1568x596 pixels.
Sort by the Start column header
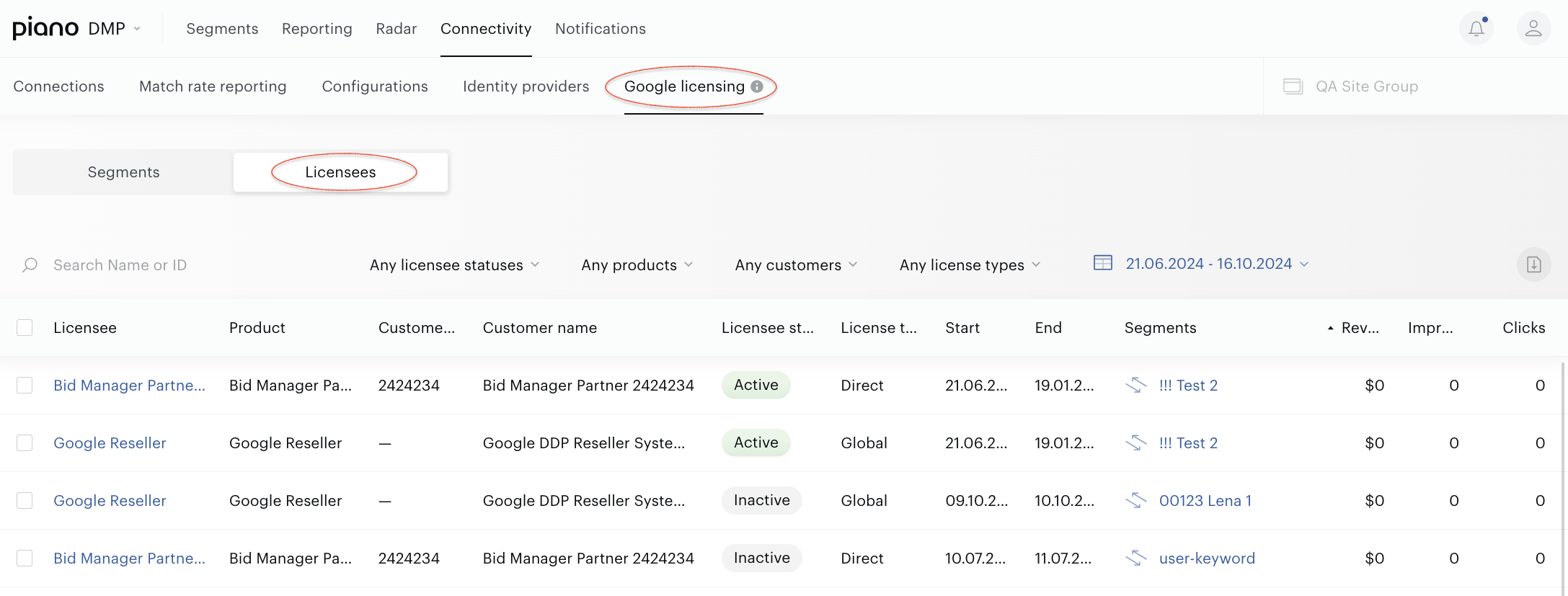pos(962,328)
